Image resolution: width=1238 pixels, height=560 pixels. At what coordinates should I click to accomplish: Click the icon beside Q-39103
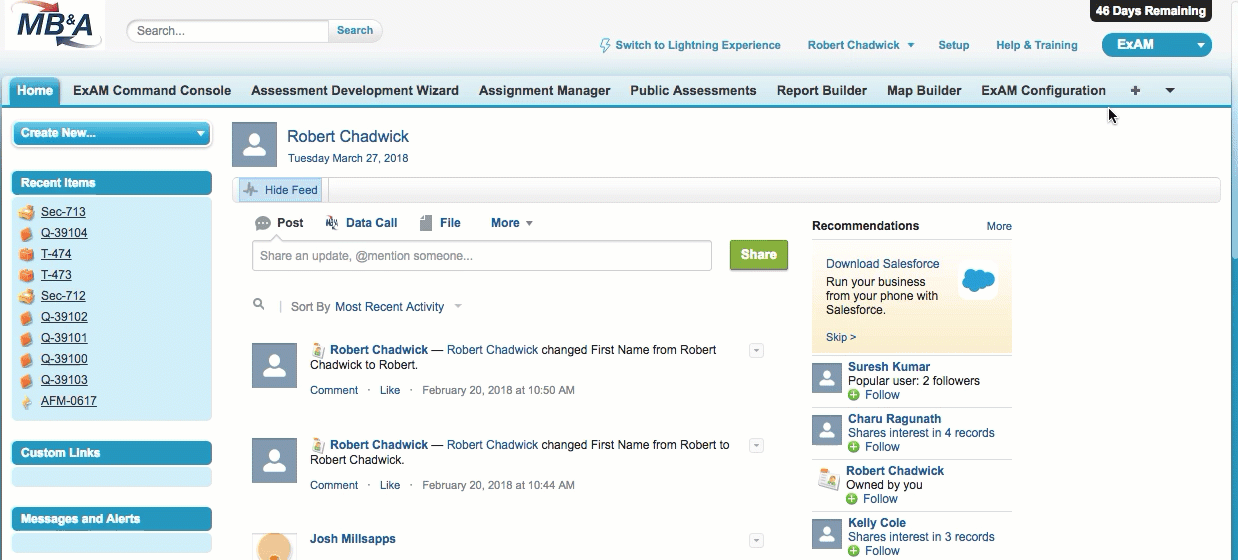[27, 380]
